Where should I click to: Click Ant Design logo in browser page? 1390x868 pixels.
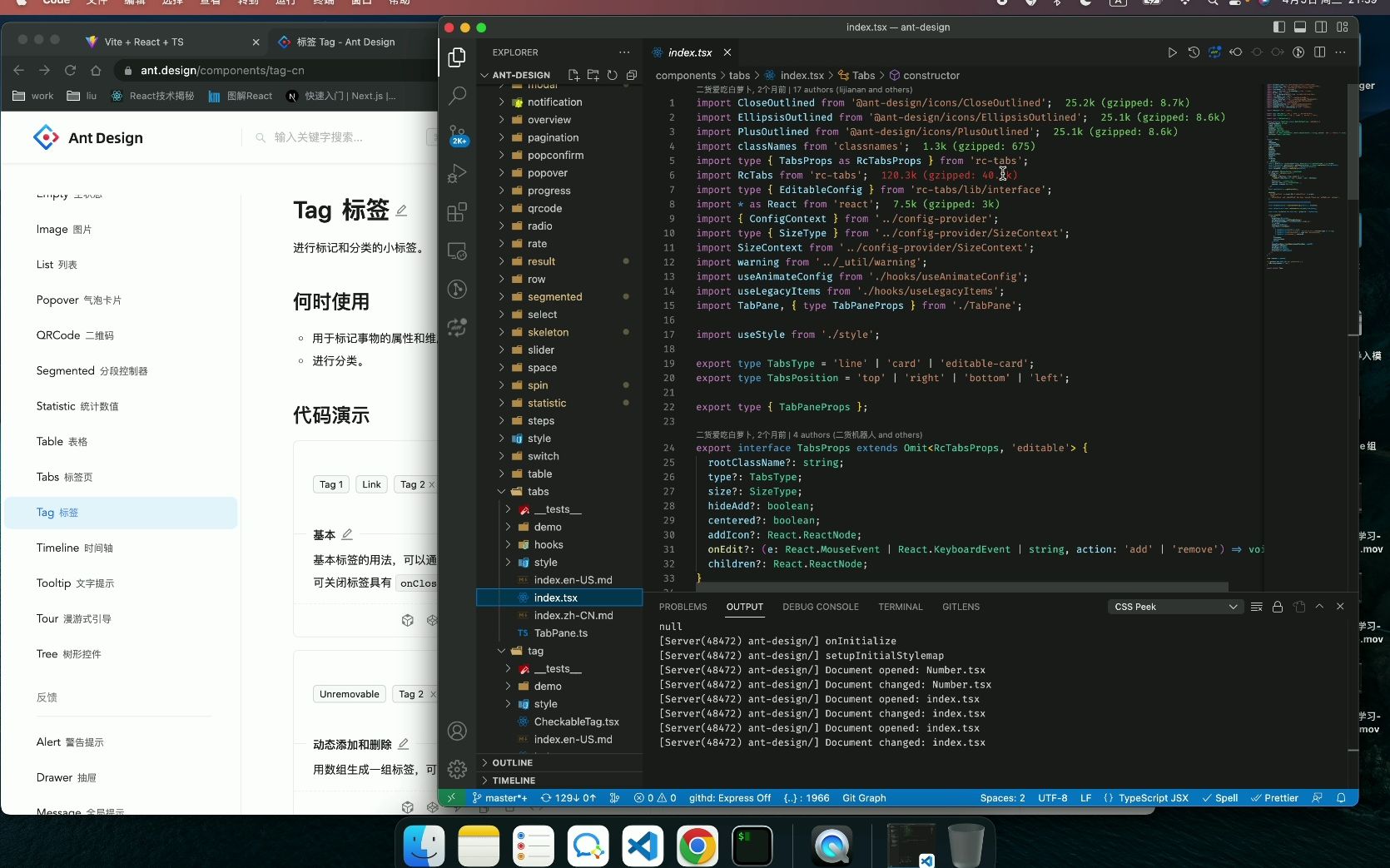pyautogui.click(x=88, y=137)
